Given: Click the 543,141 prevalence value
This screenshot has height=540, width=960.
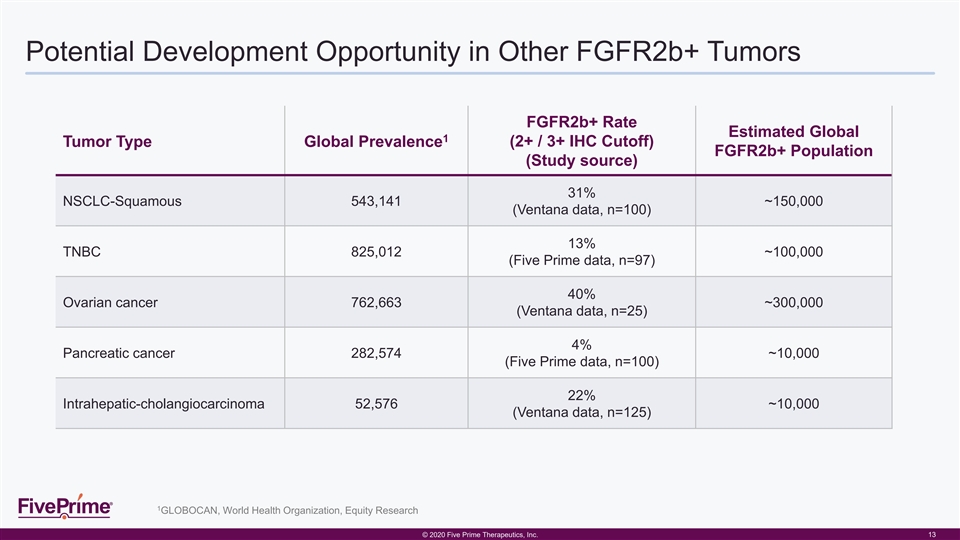Looking at the screenshot, I should (371, 201).
